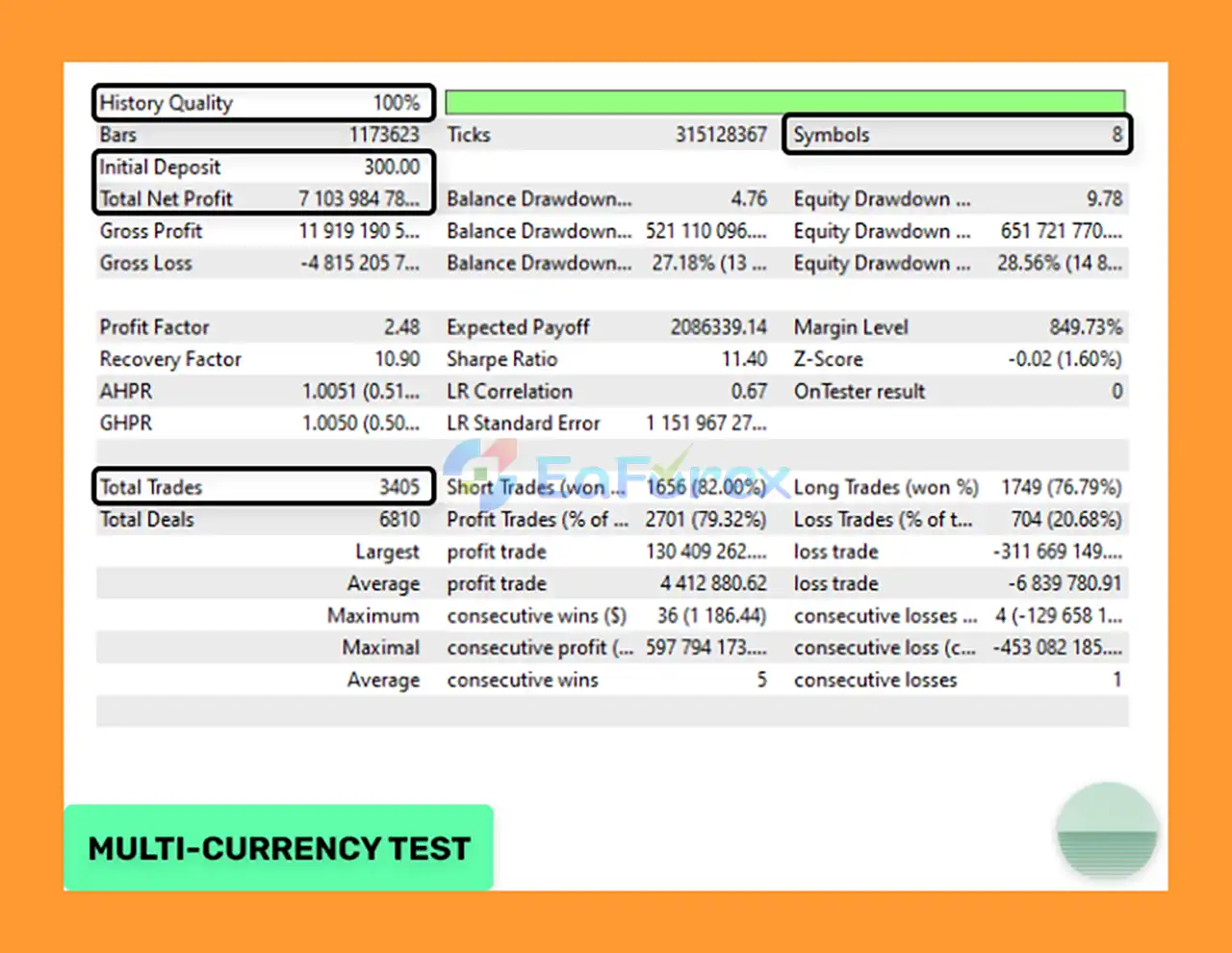Click the highlighted History Quality row
This screenshot has height=953, width=1232.
pyautogui.click(x=263, y=103)
